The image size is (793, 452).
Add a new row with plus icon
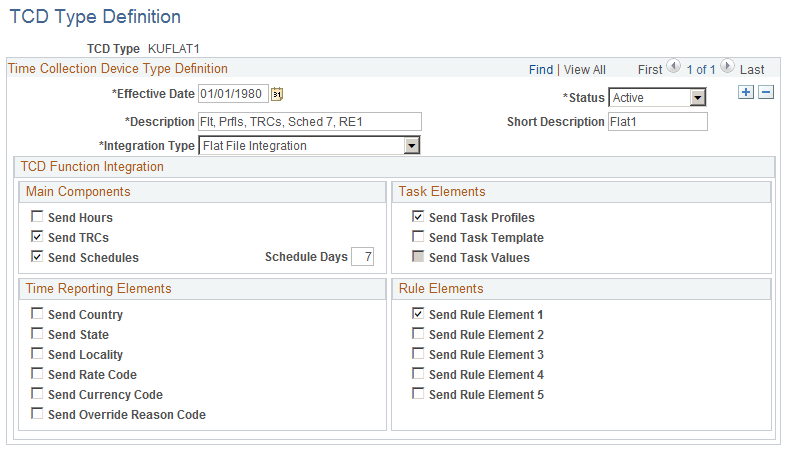(745, 93)
